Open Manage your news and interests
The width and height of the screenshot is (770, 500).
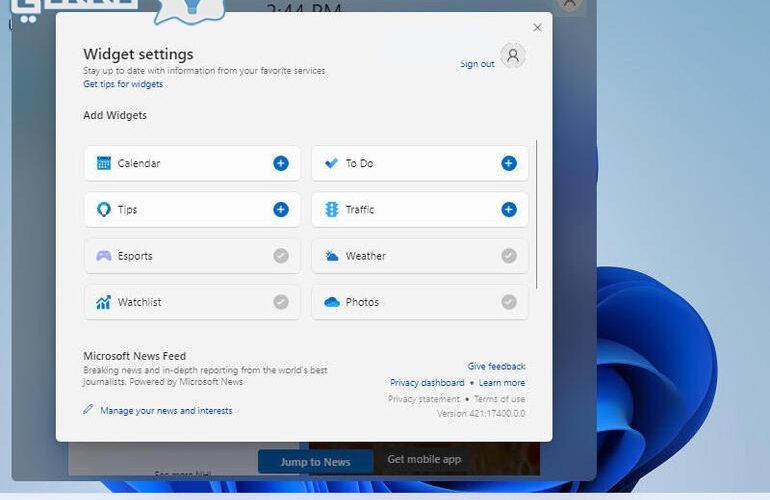pyautogui.click(x=166, y=411)
